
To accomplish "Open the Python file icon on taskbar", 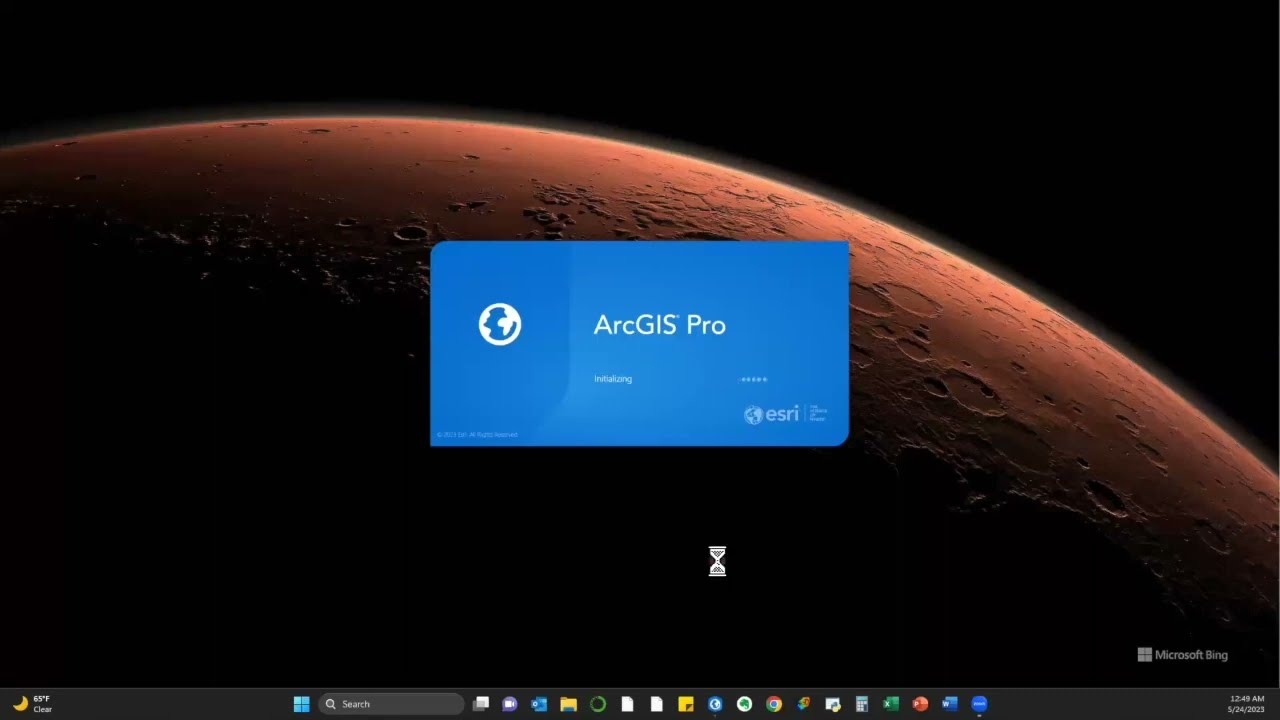I will [x=833, y=704].
